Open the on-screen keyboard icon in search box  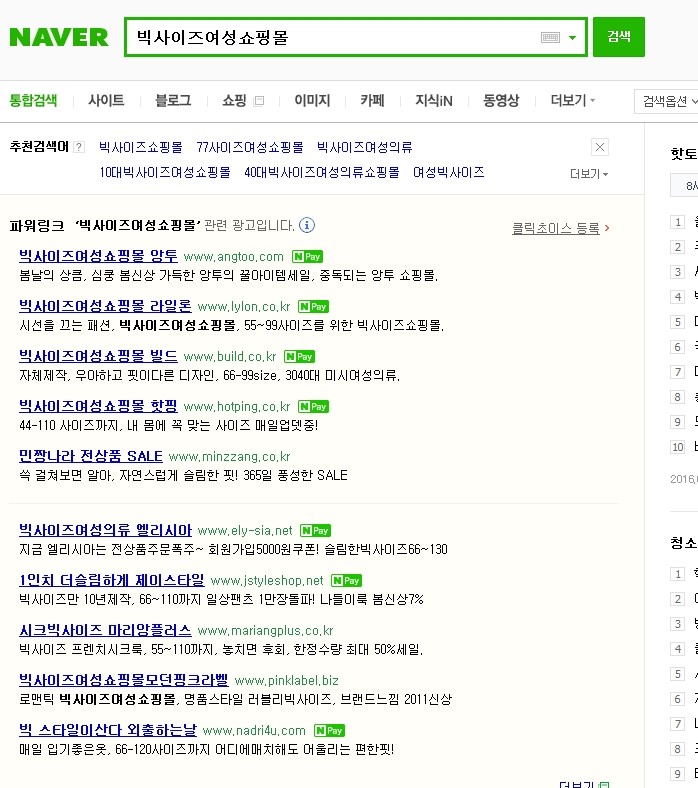[550, 37]
